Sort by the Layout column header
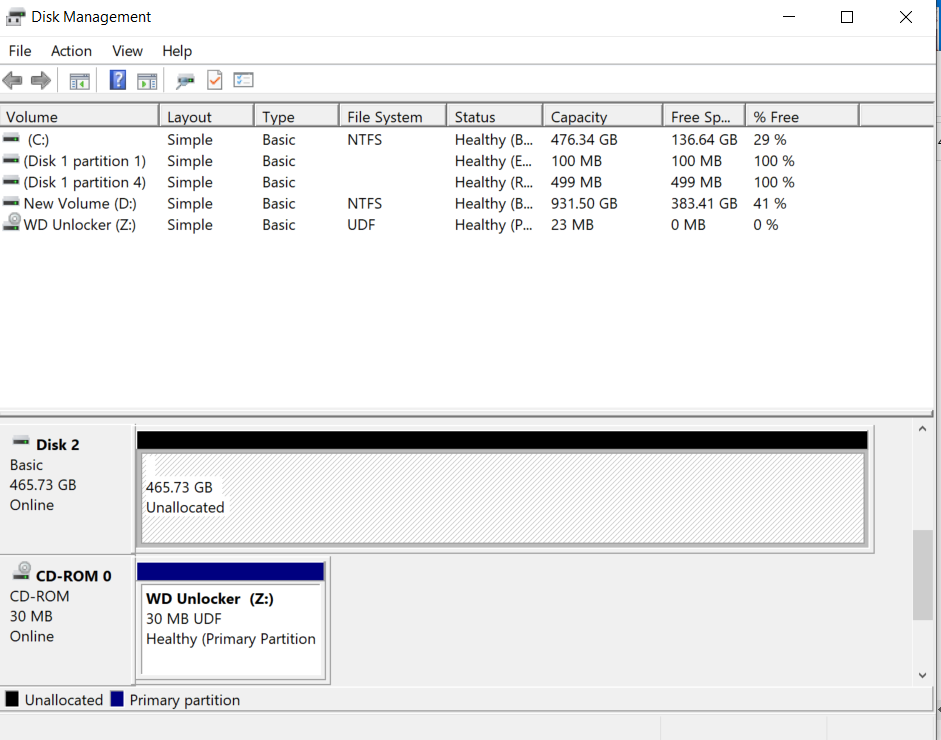The width and height of the screenshot is (941, 740). tap(207, 116)
